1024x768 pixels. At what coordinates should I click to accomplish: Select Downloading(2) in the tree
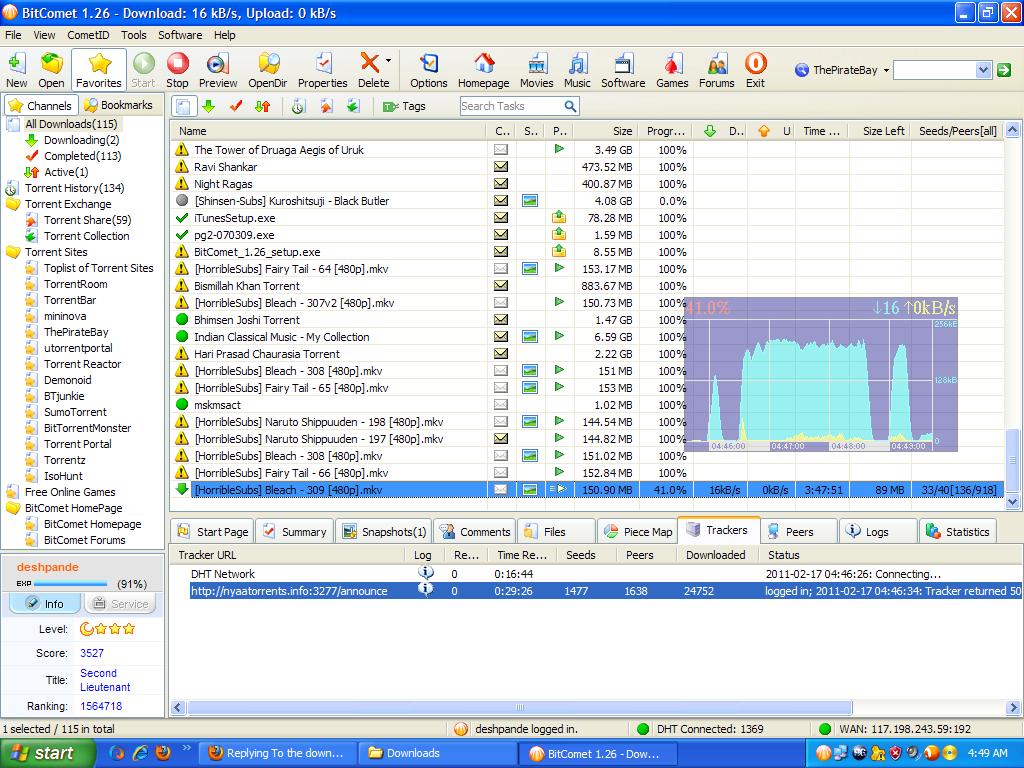82,140
